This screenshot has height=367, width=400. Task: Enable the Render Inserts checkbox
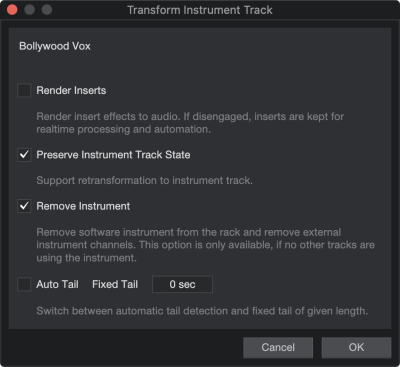pyautogui.click(x=24, y=90)
